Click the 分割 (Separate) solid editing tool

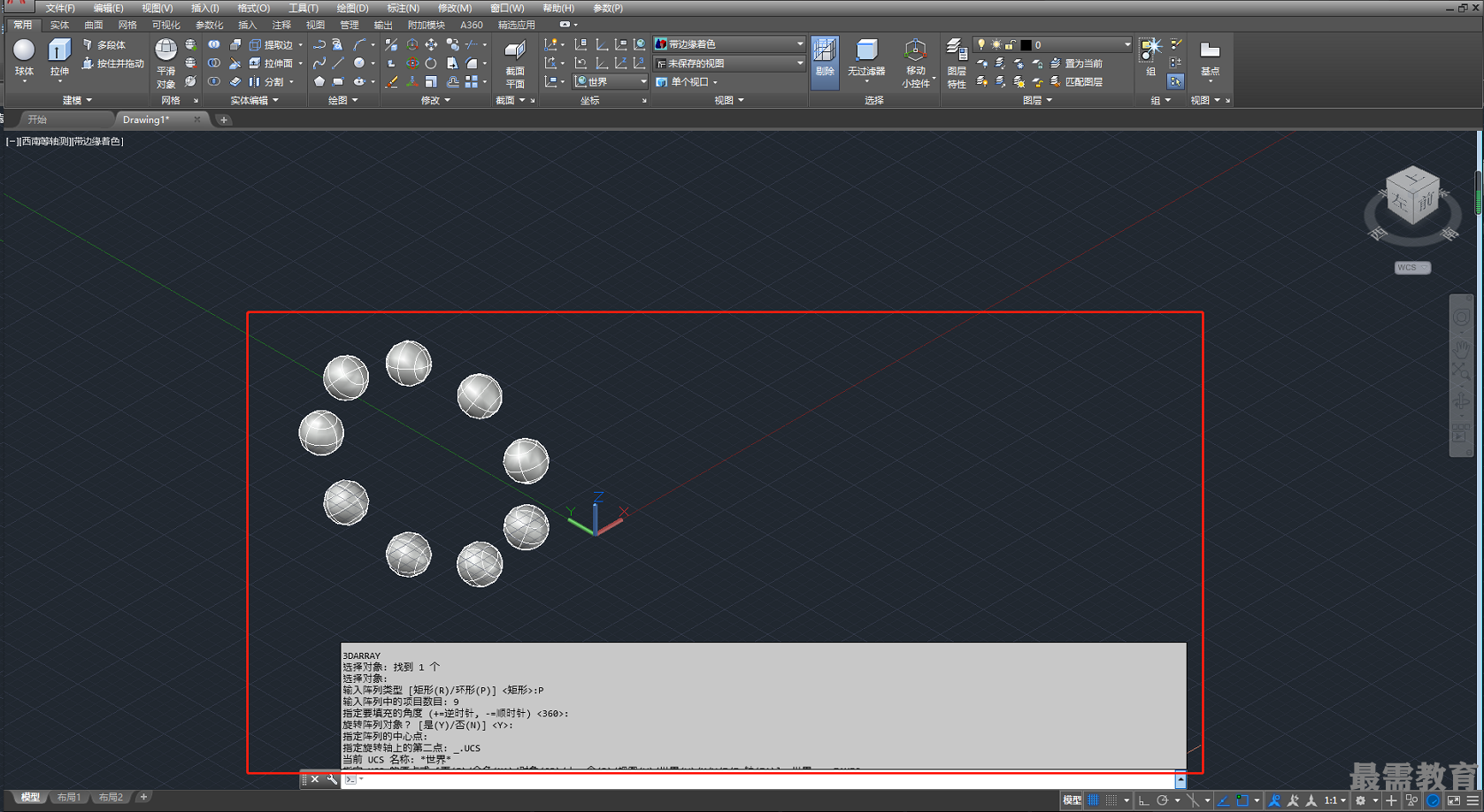click(266, 82)
